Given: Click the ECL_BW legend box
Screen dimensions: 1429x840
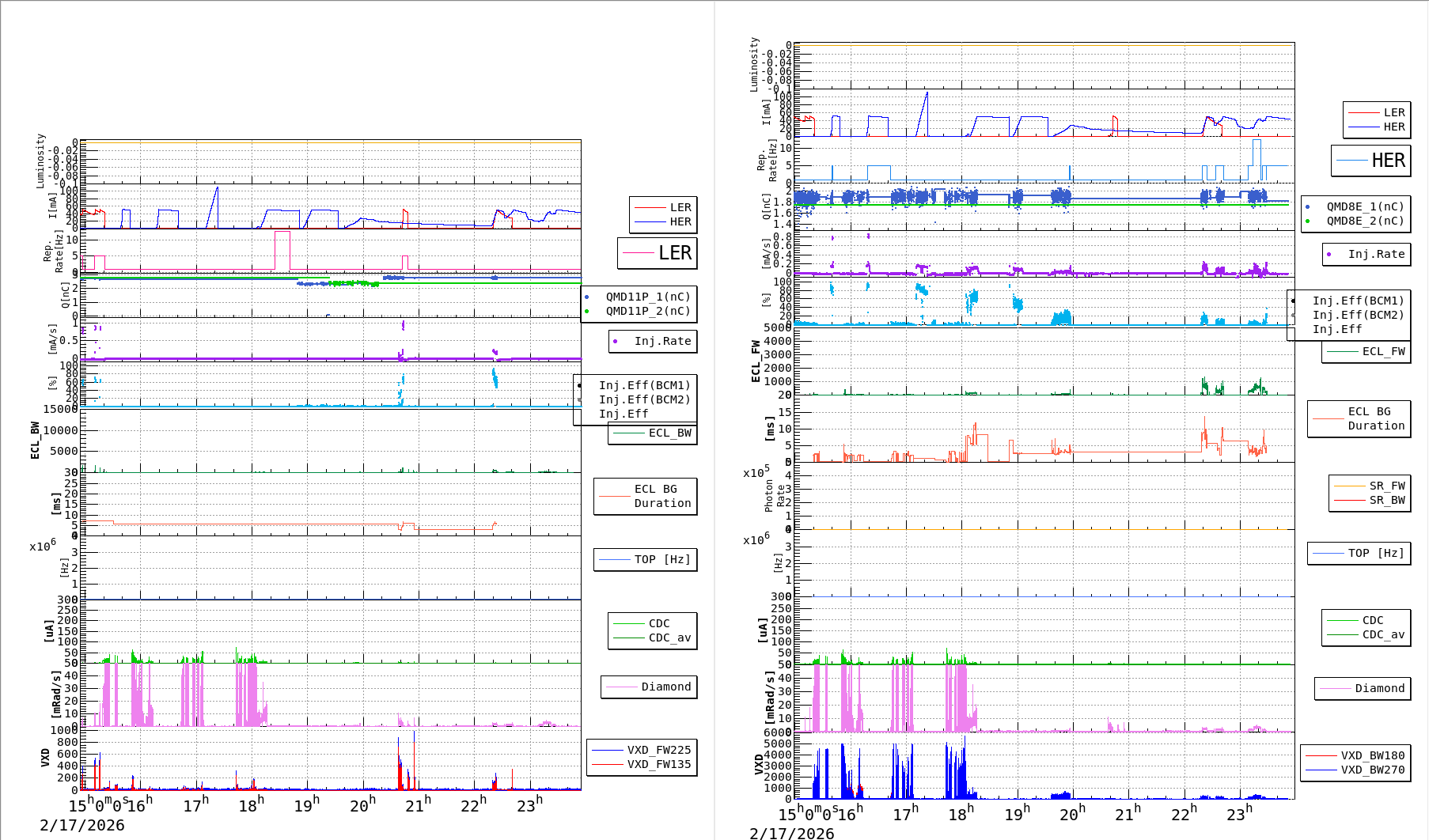Looking at the screenshot, I should [x=652, y=433].
